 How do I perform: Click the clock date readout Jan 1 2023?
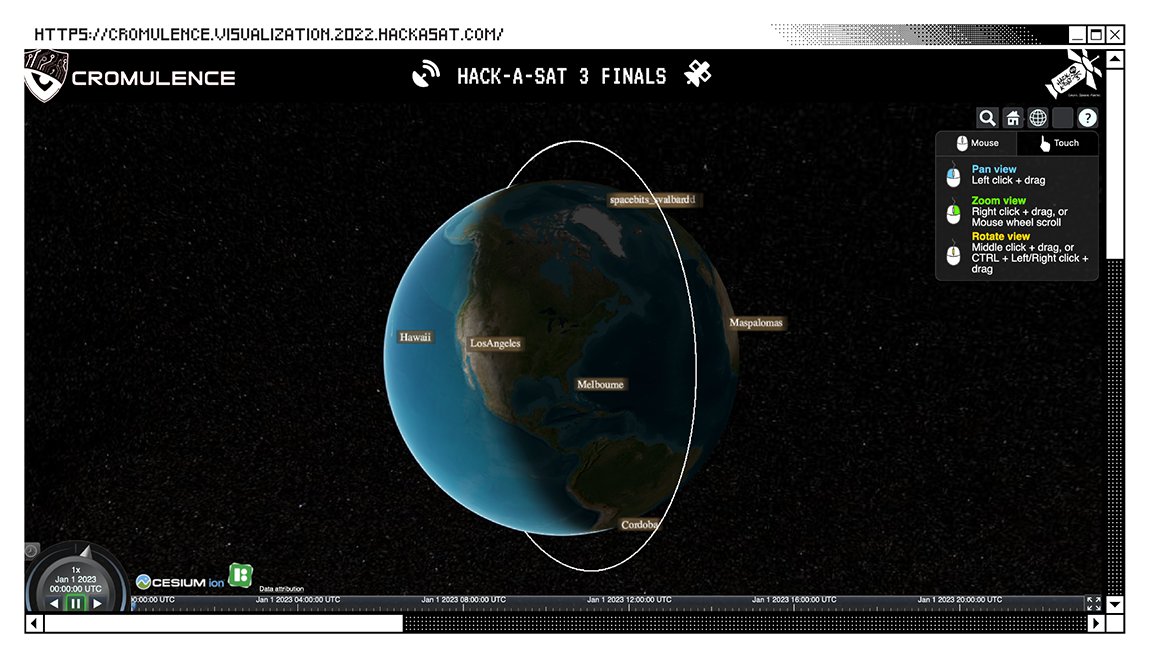point(75,579)
